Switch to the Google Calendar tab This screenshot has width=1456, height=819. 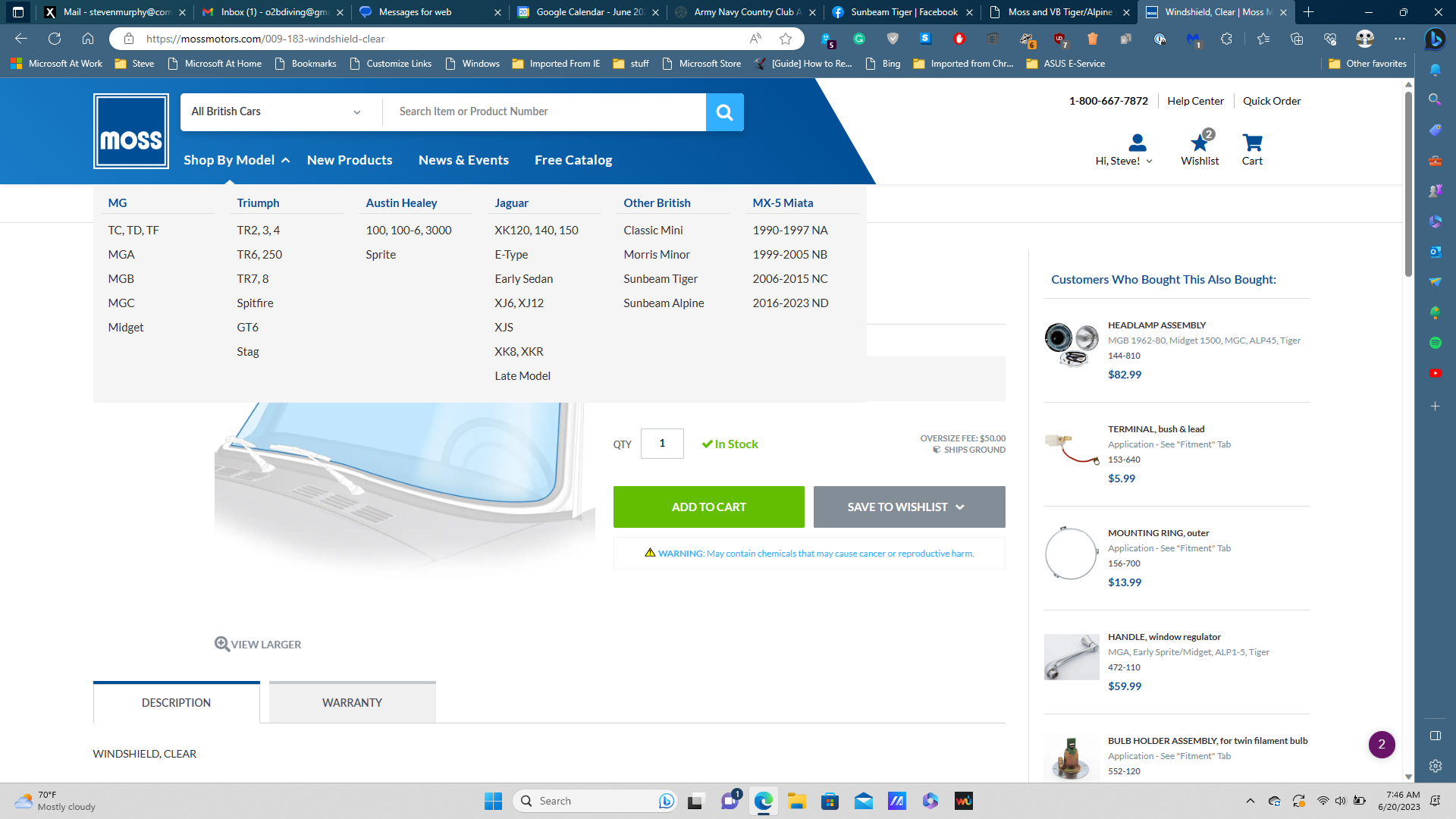589,12
